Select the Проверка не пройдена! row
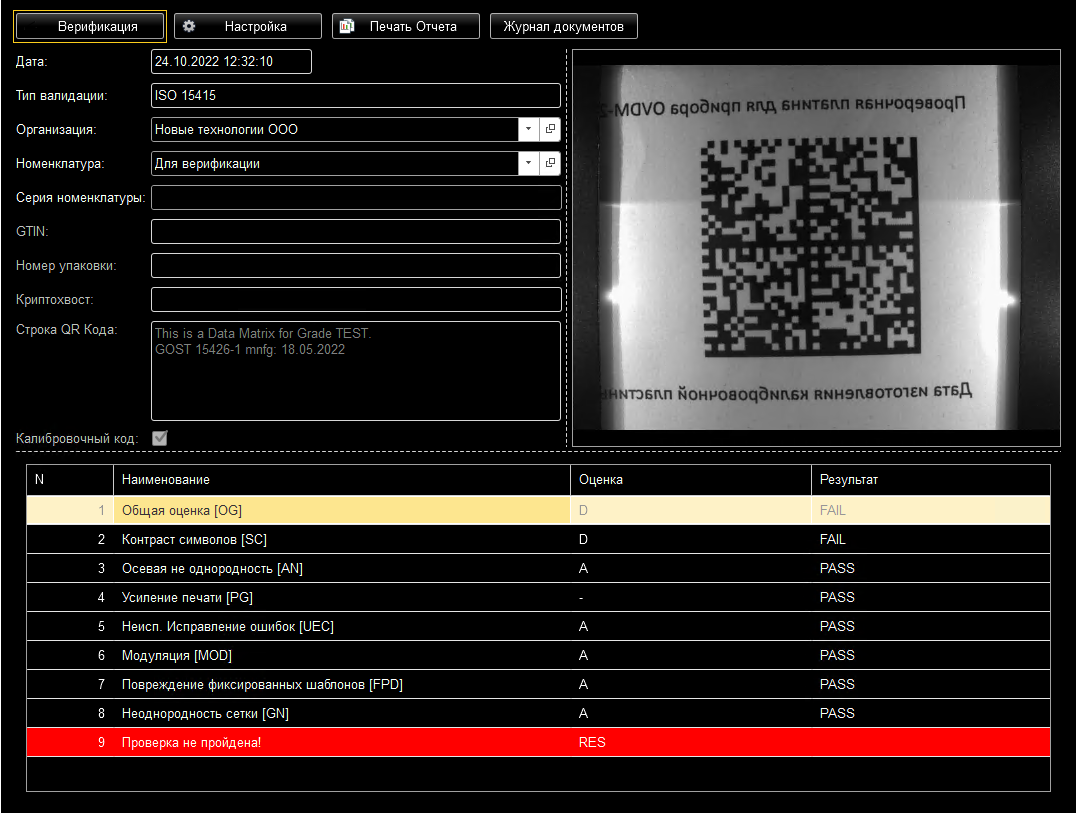 (x=538, y=742)
